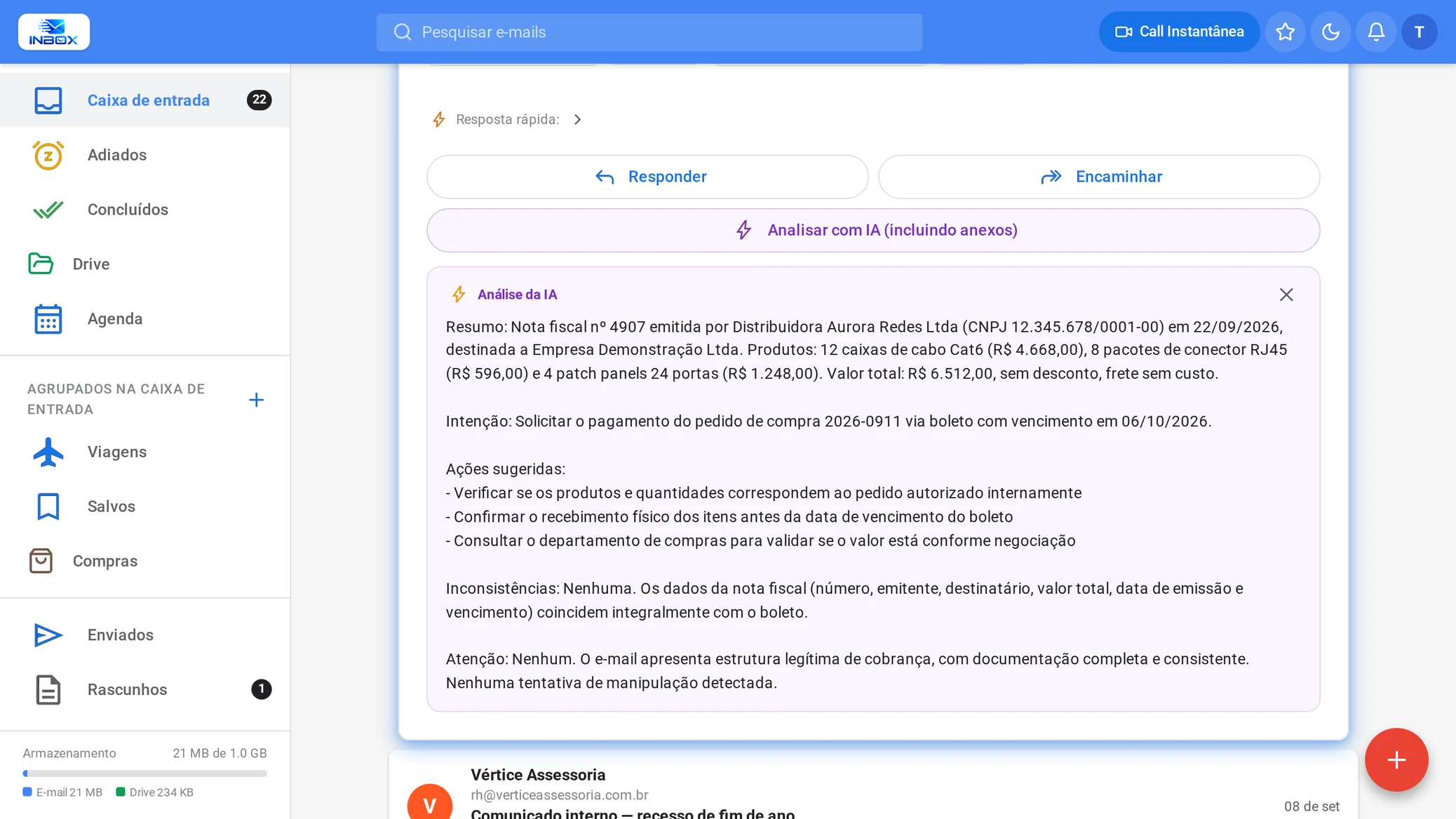Click the 'Drive 234 KB' storage legend
Viewport: 1456px width, 819px height.
pos(155,792)
